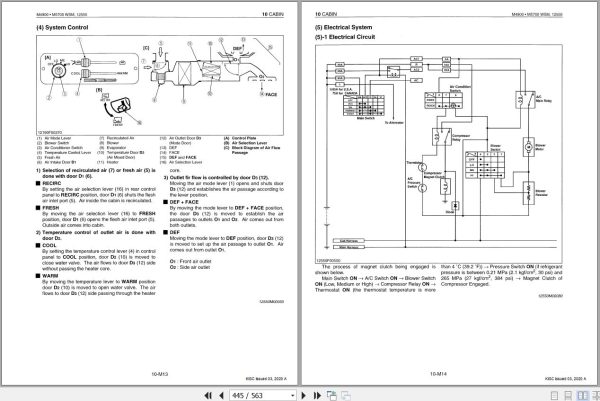This screenshot has height=401, width=600.
Task: Click the Blower Motor label in the circuit
Action: 540,147
